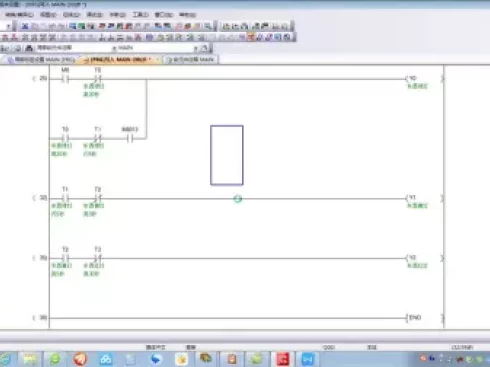Image resolution: width=490 pixels, height=367 pixels.
Task: Switch to the rightmost MAIN tab
Action: [190, 60]
